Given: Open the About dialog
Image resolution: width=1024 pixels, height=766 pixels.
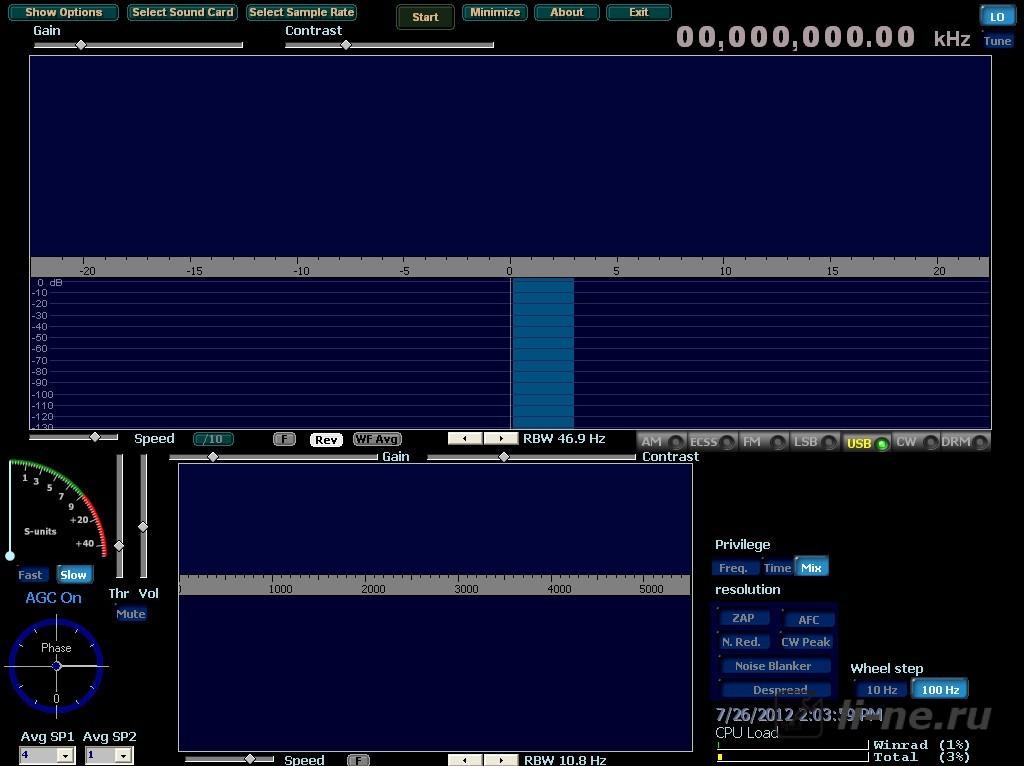Looking at the screenshot, I should 566,12.
